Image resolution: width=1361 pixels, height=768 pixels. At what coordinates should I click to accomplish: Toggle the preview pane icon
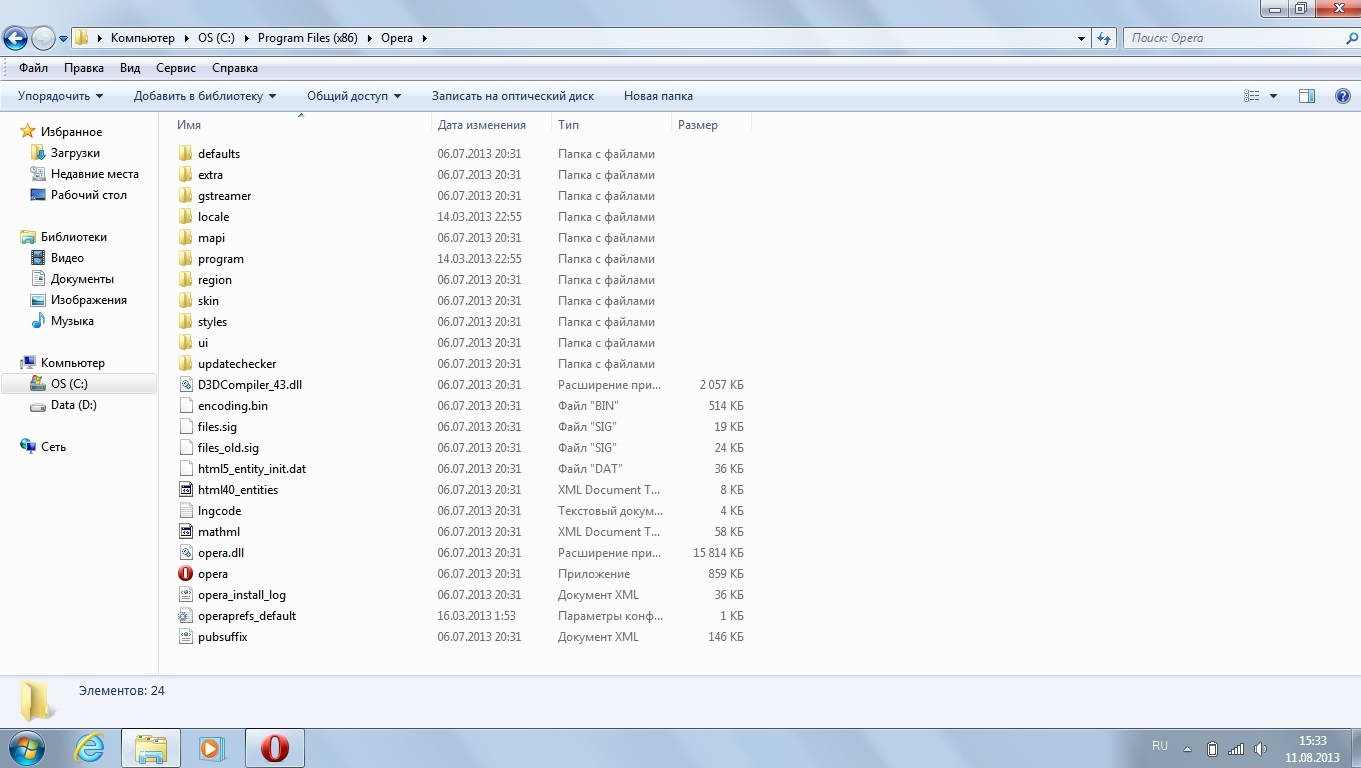(x=1306, y=96)
